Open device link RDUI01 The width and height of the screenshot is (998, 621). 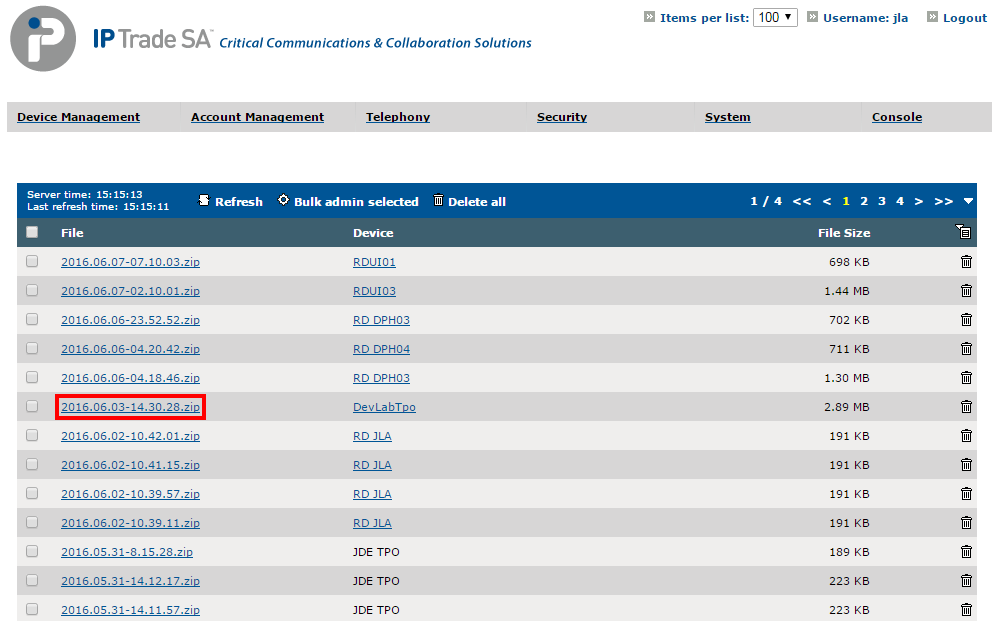(374, 262)
